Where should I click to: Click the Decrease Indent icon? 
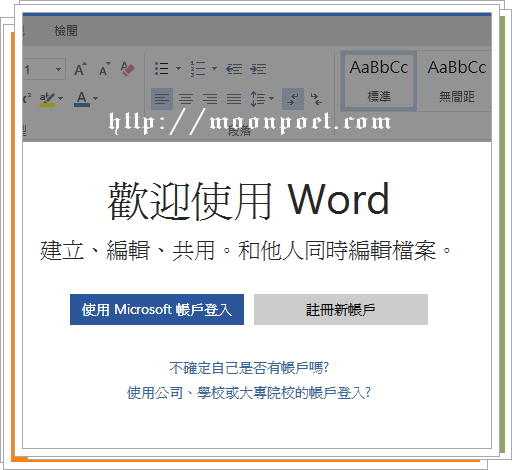[x=234, y=69]
